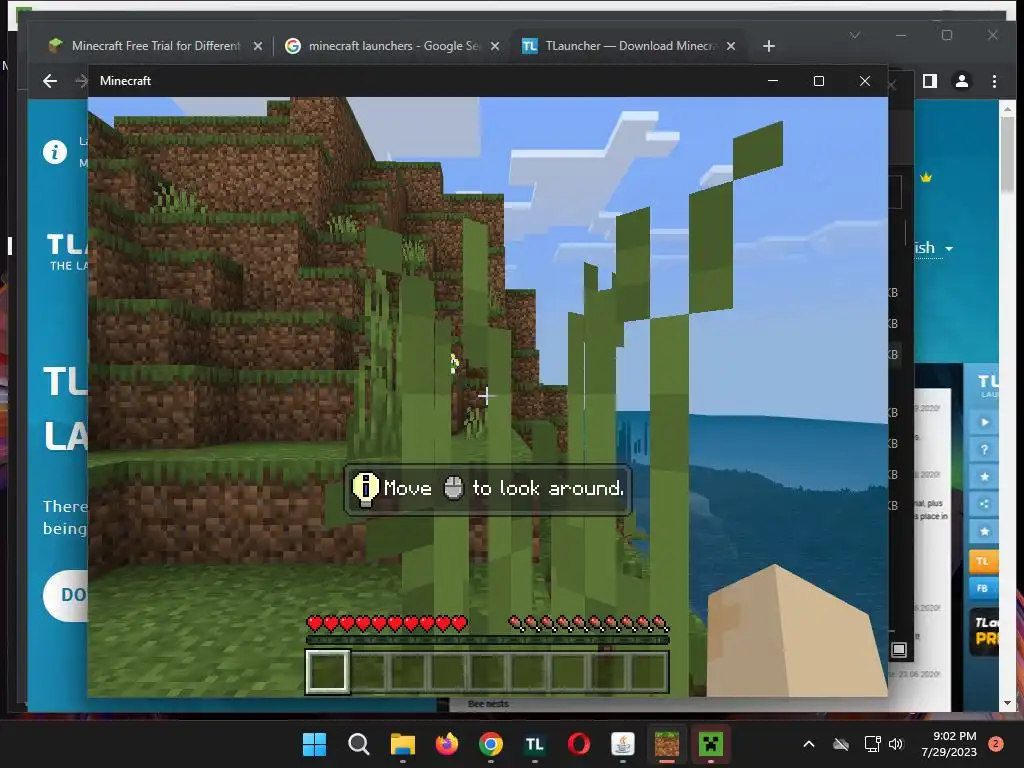Open the Chrome profile avatar icon
Viewport: 1024px width, 768px height.
[x=962, y=81]
